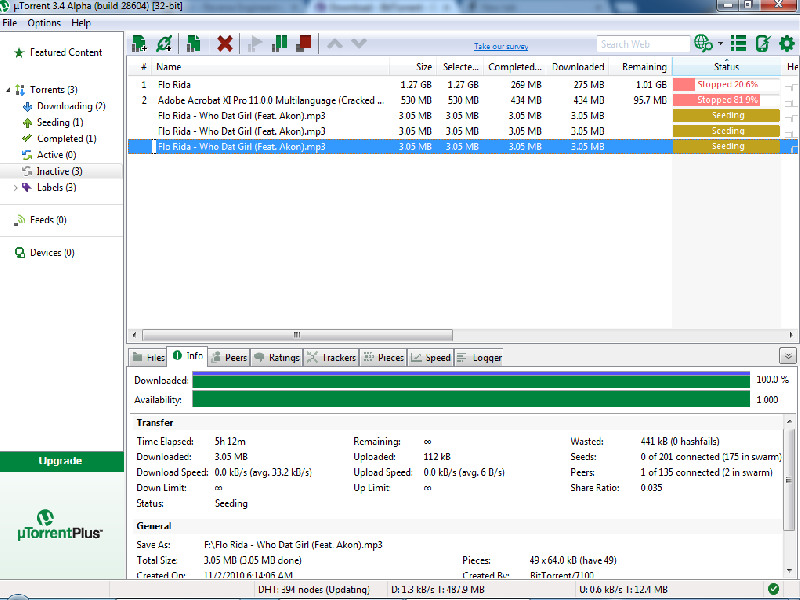
Task: Click Add Torrent from URL icon
Action: [164, 44]
